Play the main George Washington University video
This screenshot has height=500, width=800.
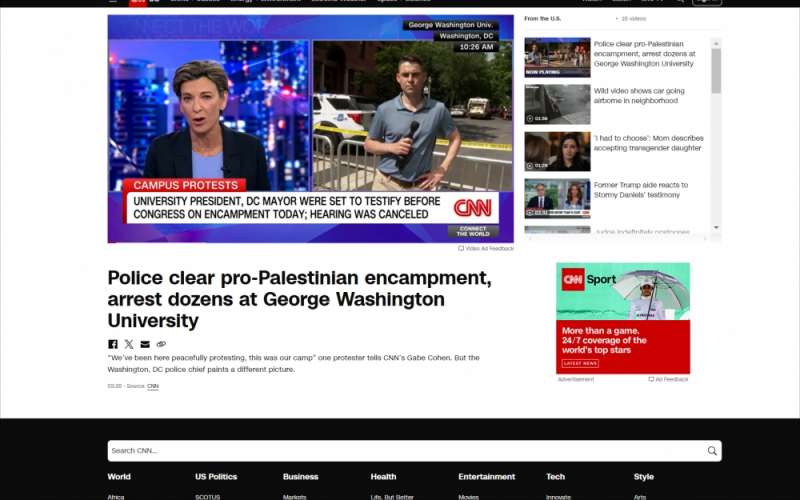point(310,129)
